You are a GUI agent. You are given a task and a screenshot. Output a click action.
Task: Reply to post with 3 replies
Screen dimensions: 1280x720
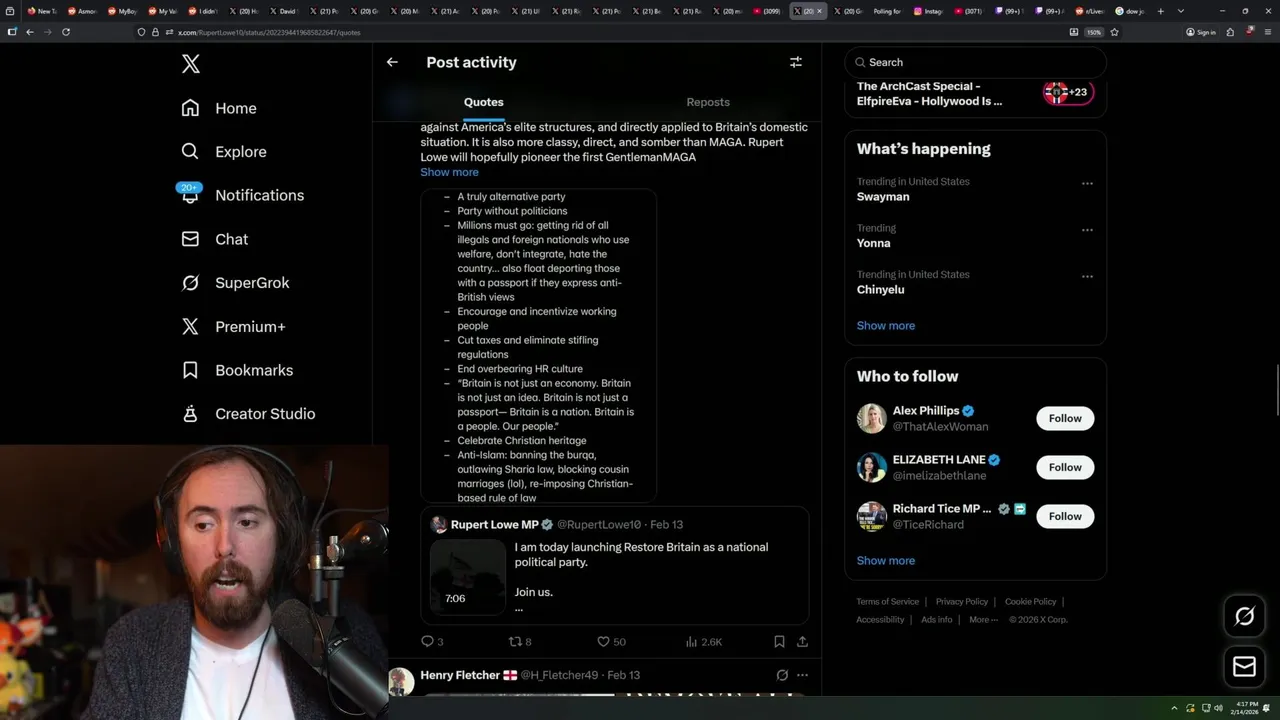pyautogui.click(x=432, y=642)
